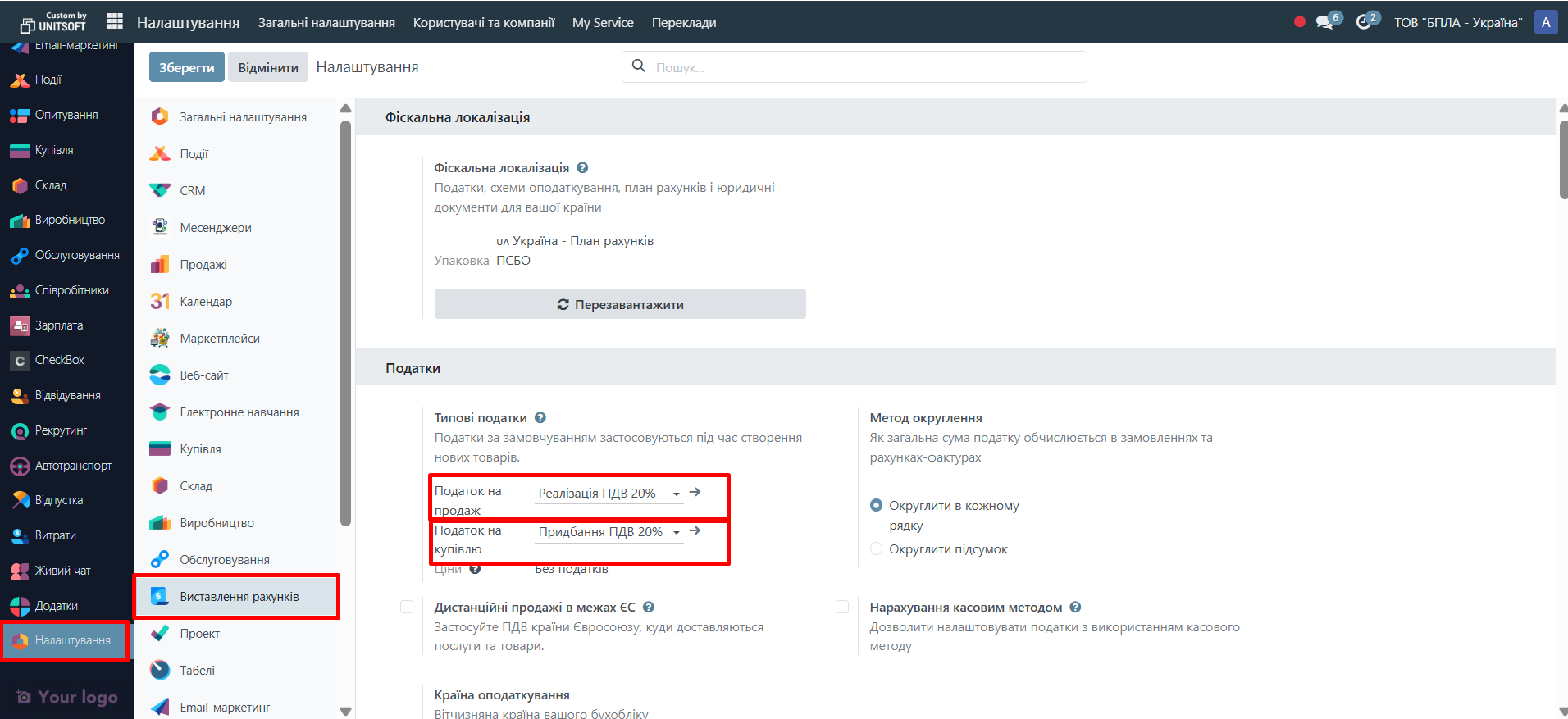Click help icon beside Нарахування касовим методом
Screen dimensions: 1568x719
coord(1075,607)
